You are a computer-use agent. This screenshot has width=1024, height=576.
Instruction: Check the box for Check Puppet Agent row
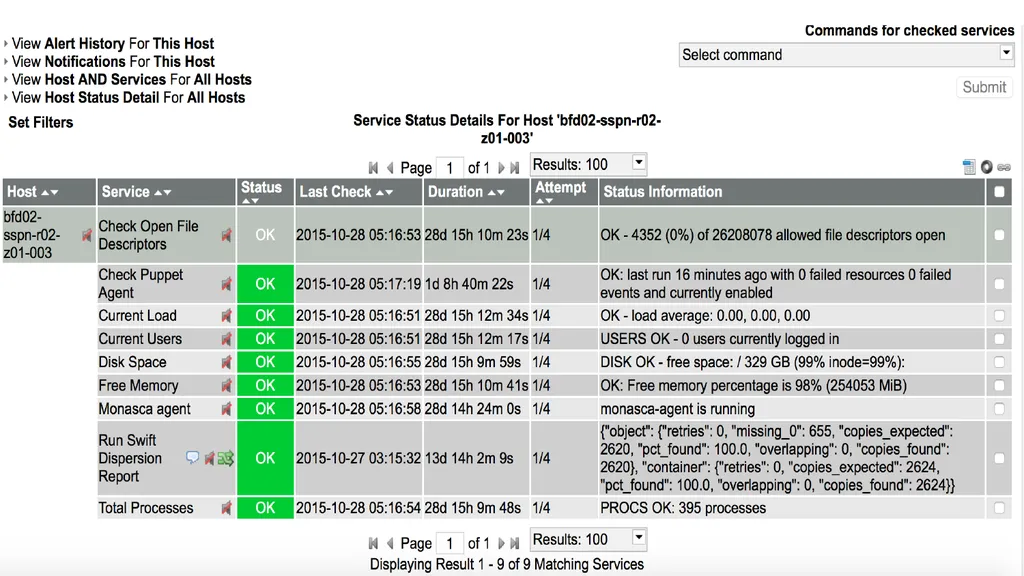tap(999, 284)
